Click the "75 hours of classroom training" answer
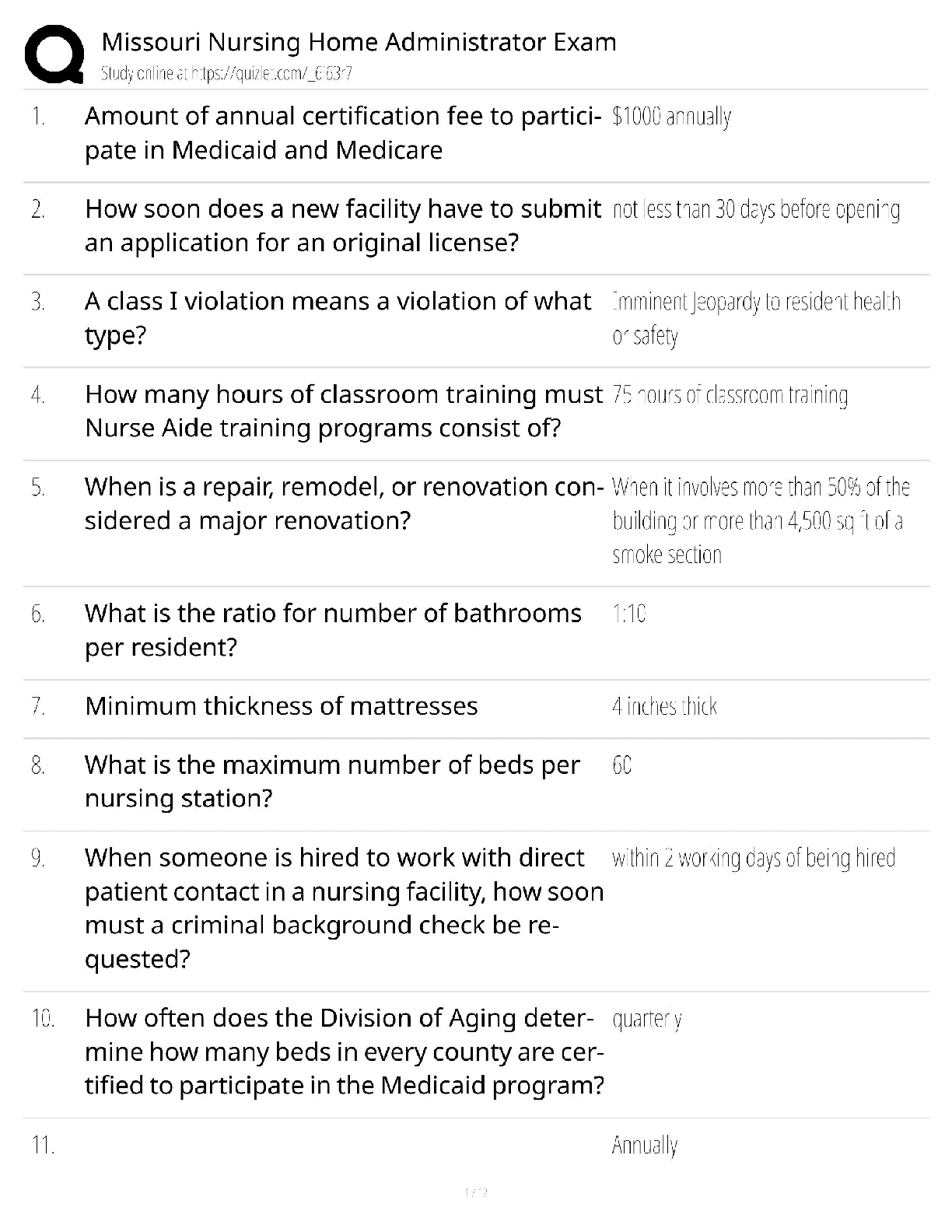The width and height of the screenshot is (952, 1232). click(730, 395)
